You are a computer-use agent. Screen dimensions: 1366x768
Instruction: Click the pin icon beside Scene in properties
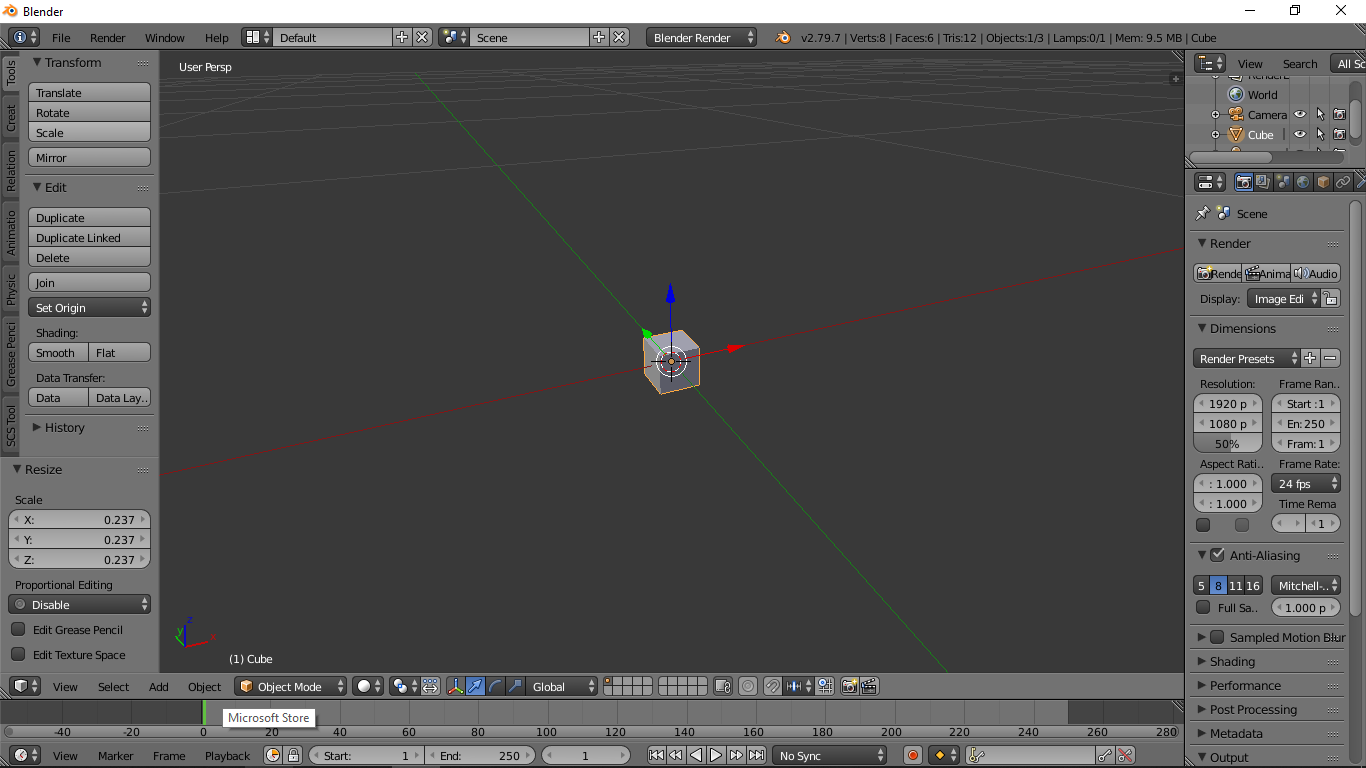coord(1203,213)
